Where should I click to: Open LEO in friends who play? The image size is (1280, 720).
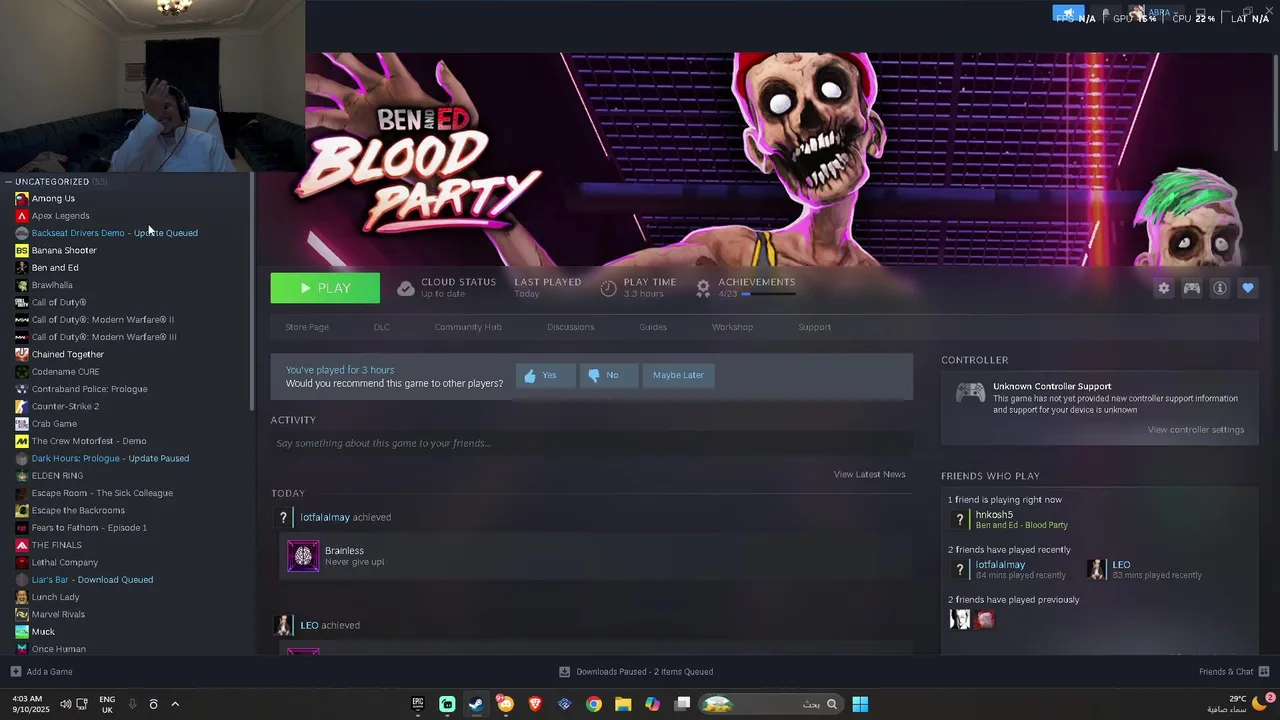1121,565
